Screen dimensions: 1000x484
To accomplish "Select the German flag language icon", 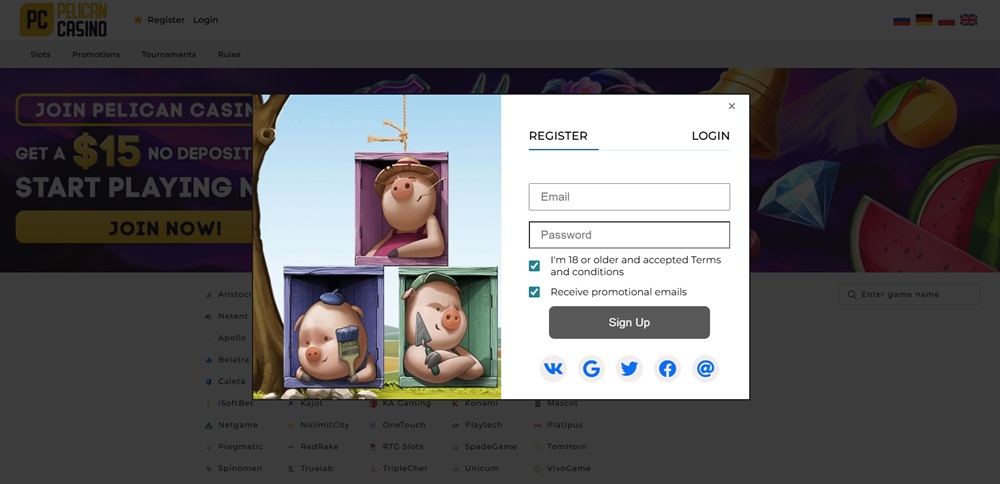I will [x=924, y=19].
